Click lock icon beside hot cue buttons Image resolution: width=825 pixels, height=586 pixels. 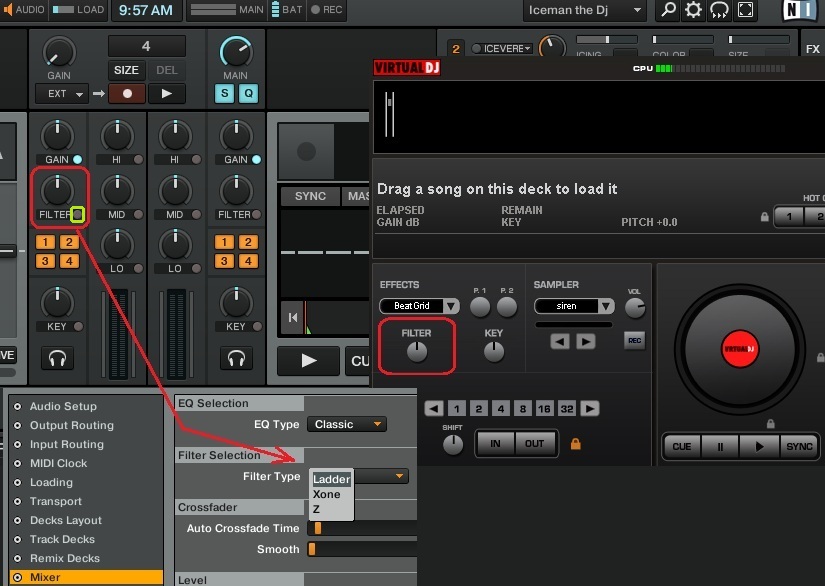click(x=764, y=216)
